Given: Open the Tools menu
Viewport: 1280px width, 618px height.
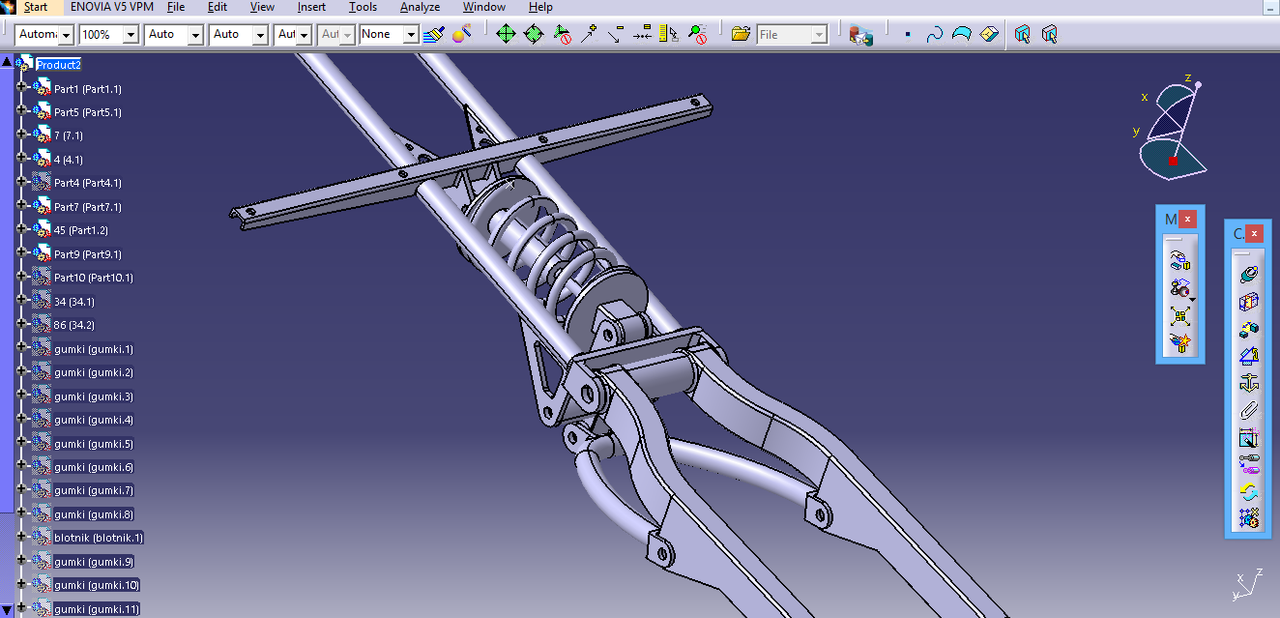Looking at the screenshot, I should pyautogui.click(x=363, y=7).
